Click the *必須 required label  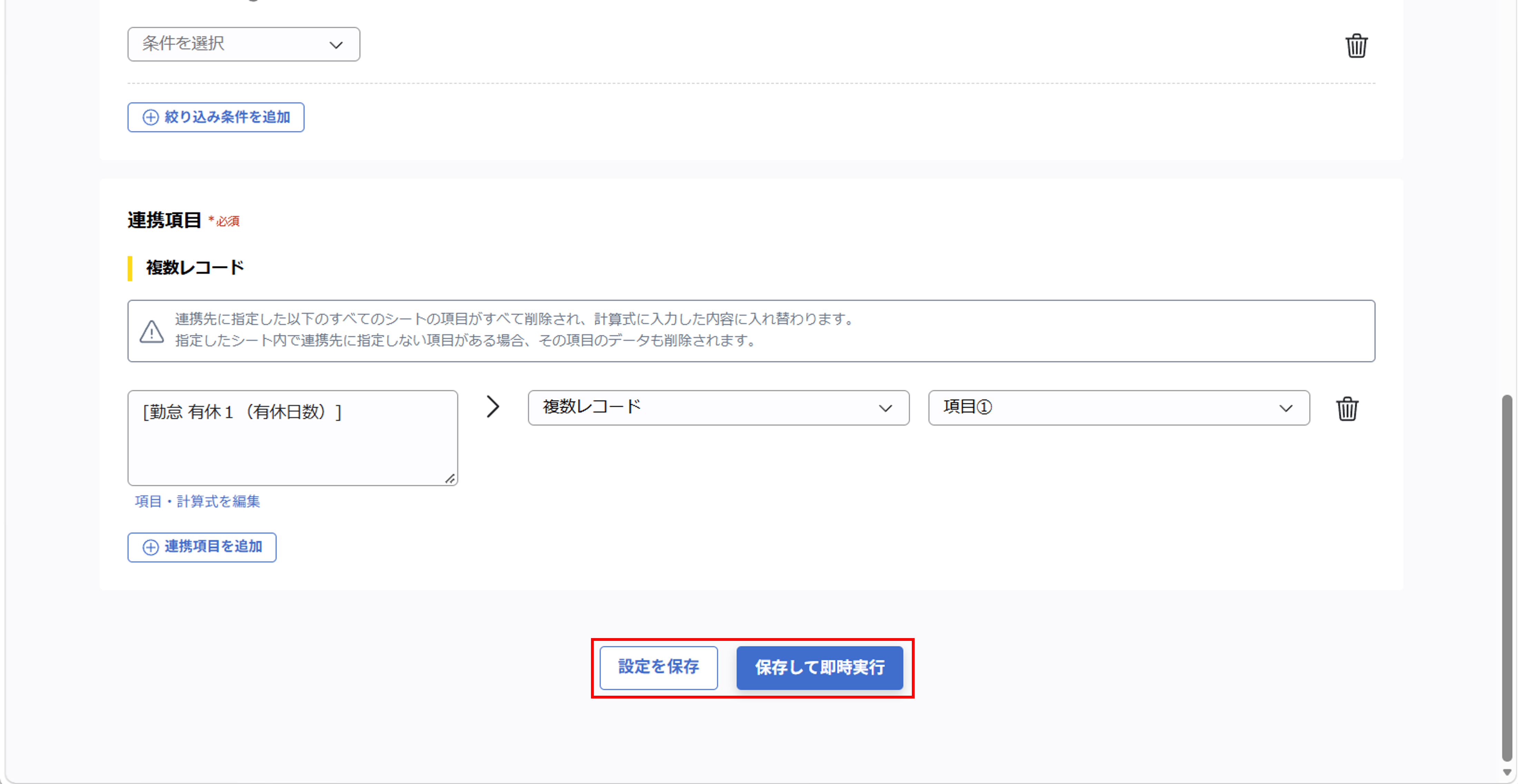(224, 221)
